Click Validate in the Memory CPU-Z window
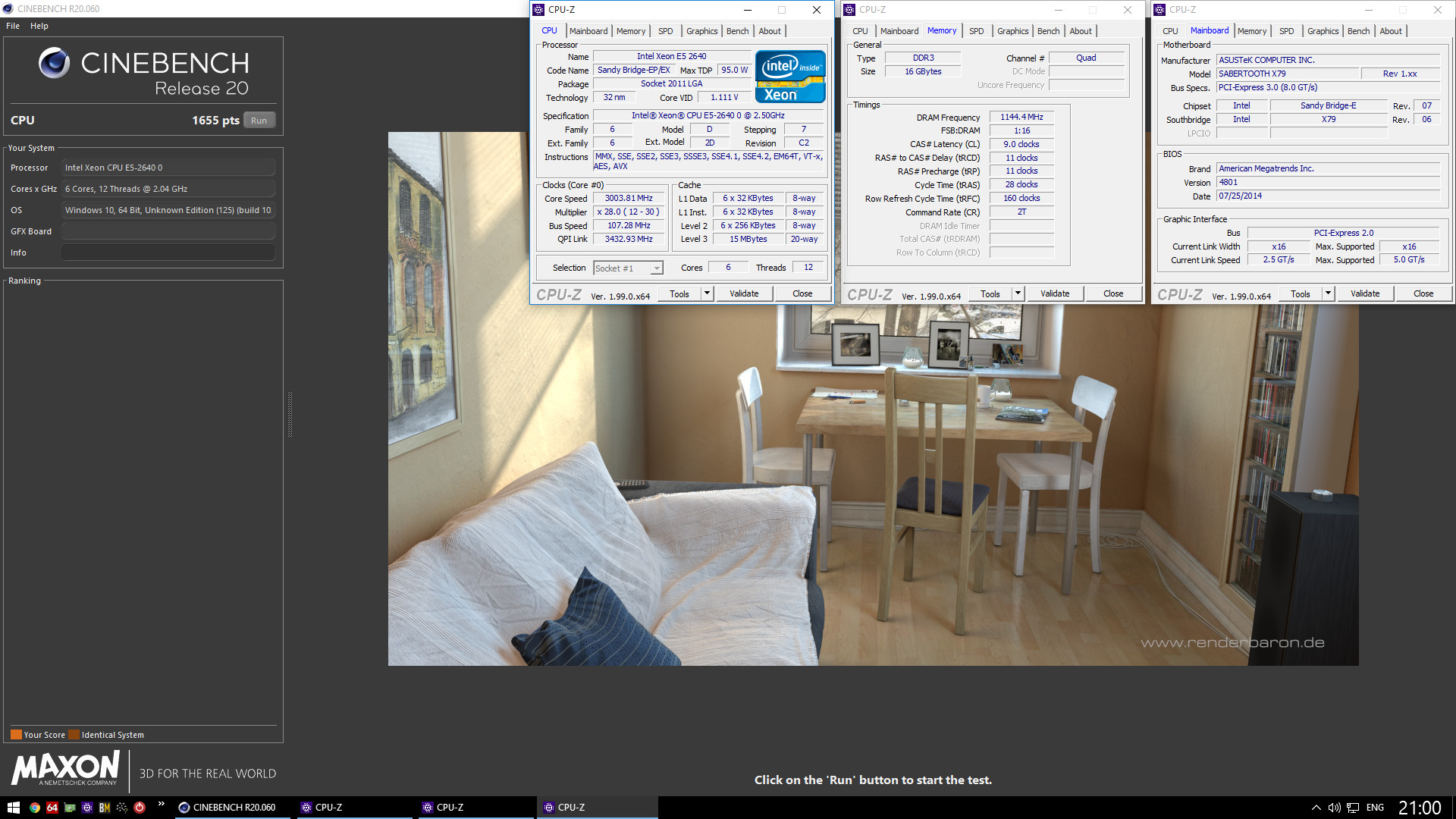Viewport: 1456px width, 819px height. [x=1055, y=294]
